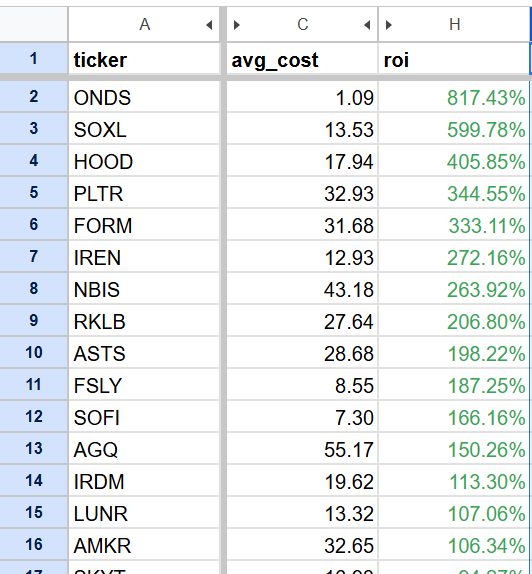Click the RKLB ticker cell

pyautogui.click(x=144, y=321)
